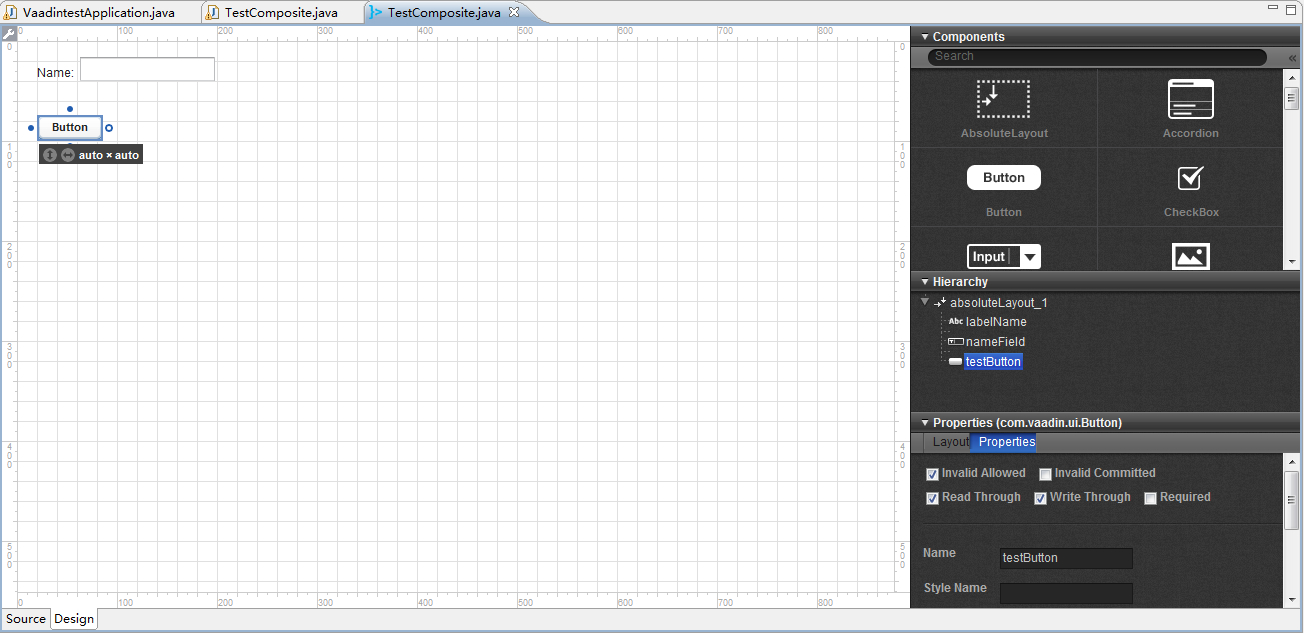Image resolution: width=1304 pixels, height=633 pixels.
Task: Select the image Embedded component icon
Action: (1190, 257)
